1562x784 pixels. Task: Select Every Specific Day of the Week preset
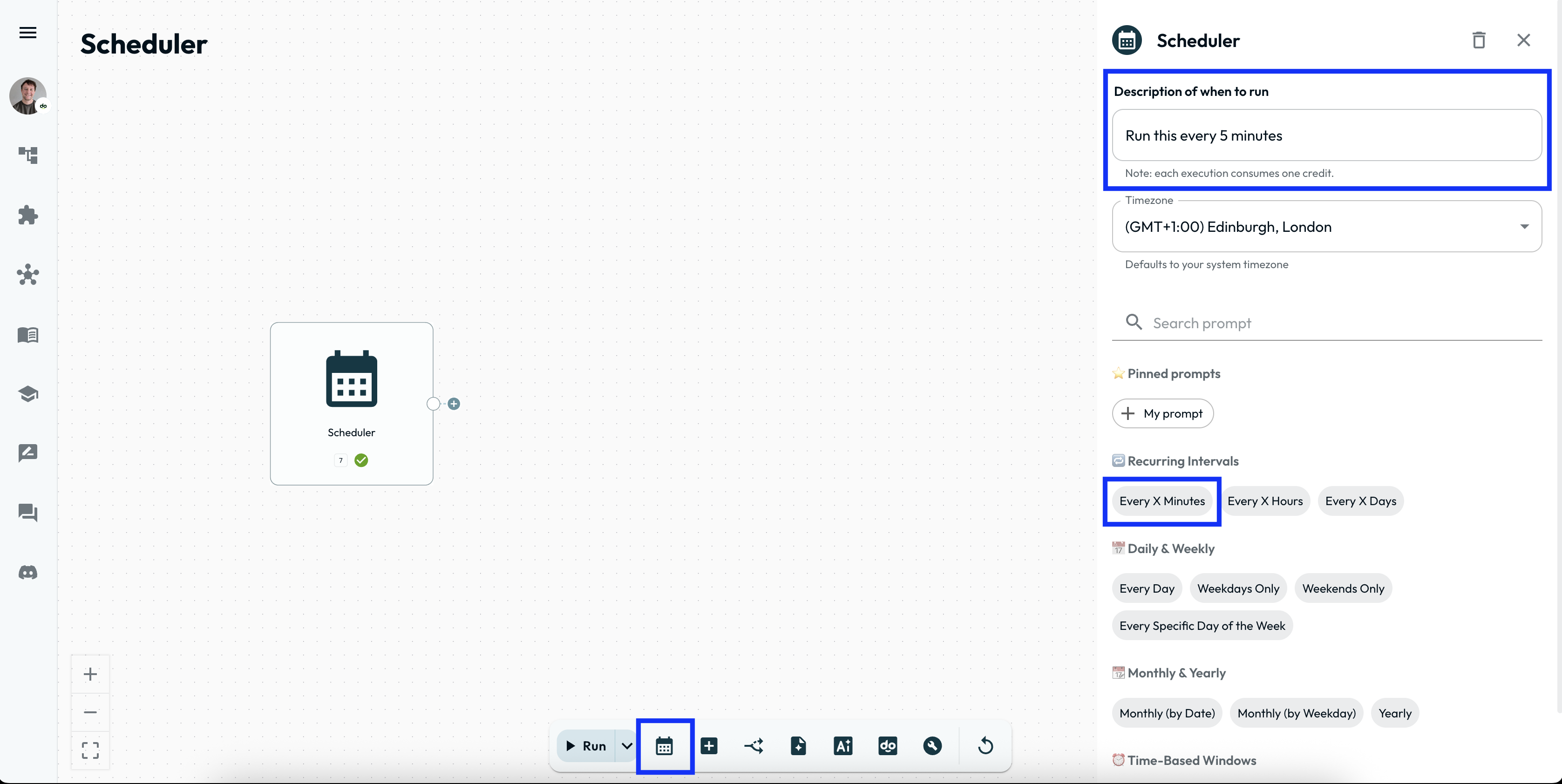point(1202,626)
